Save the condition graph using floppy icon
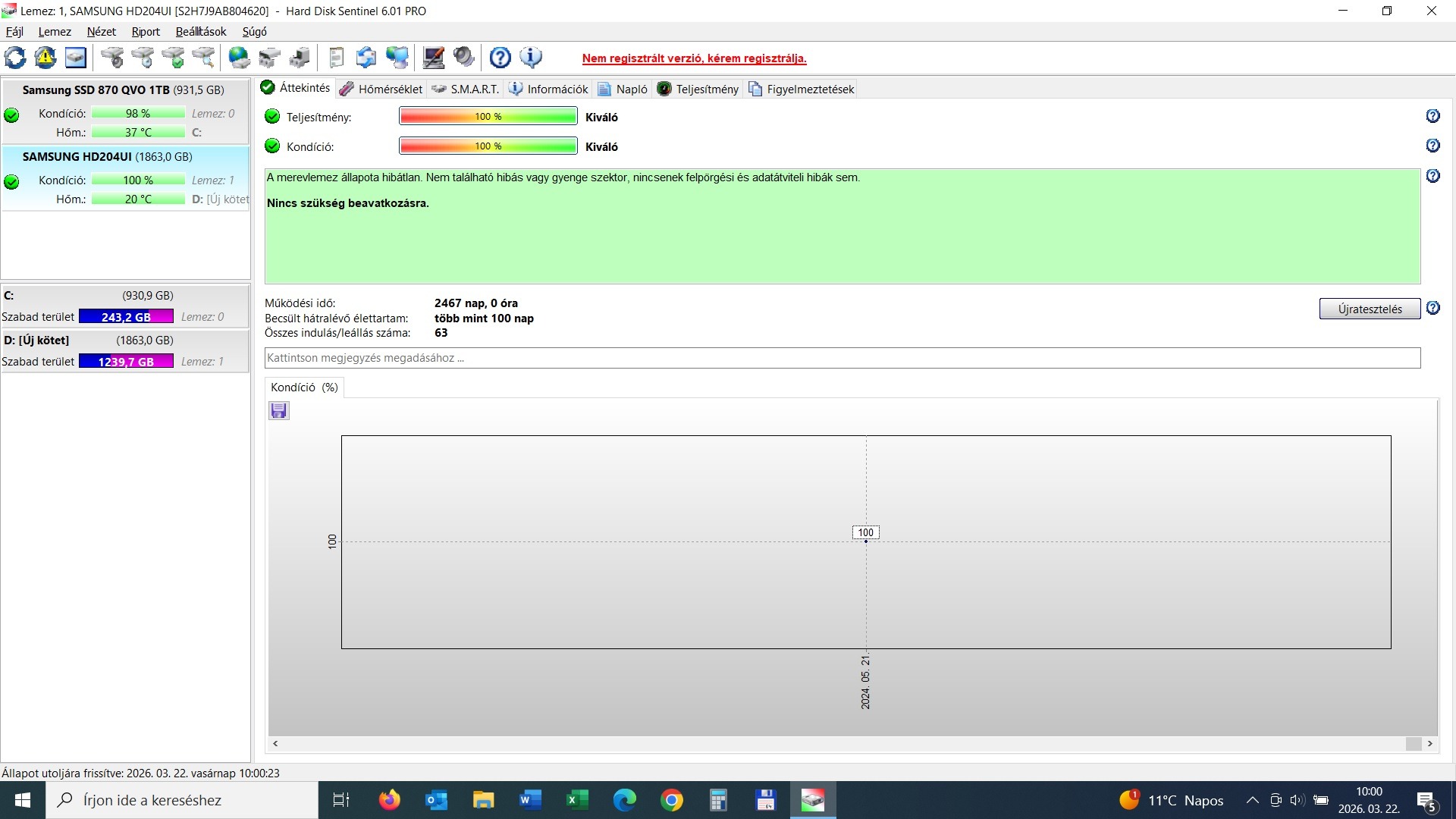 [x=279, y=411]
